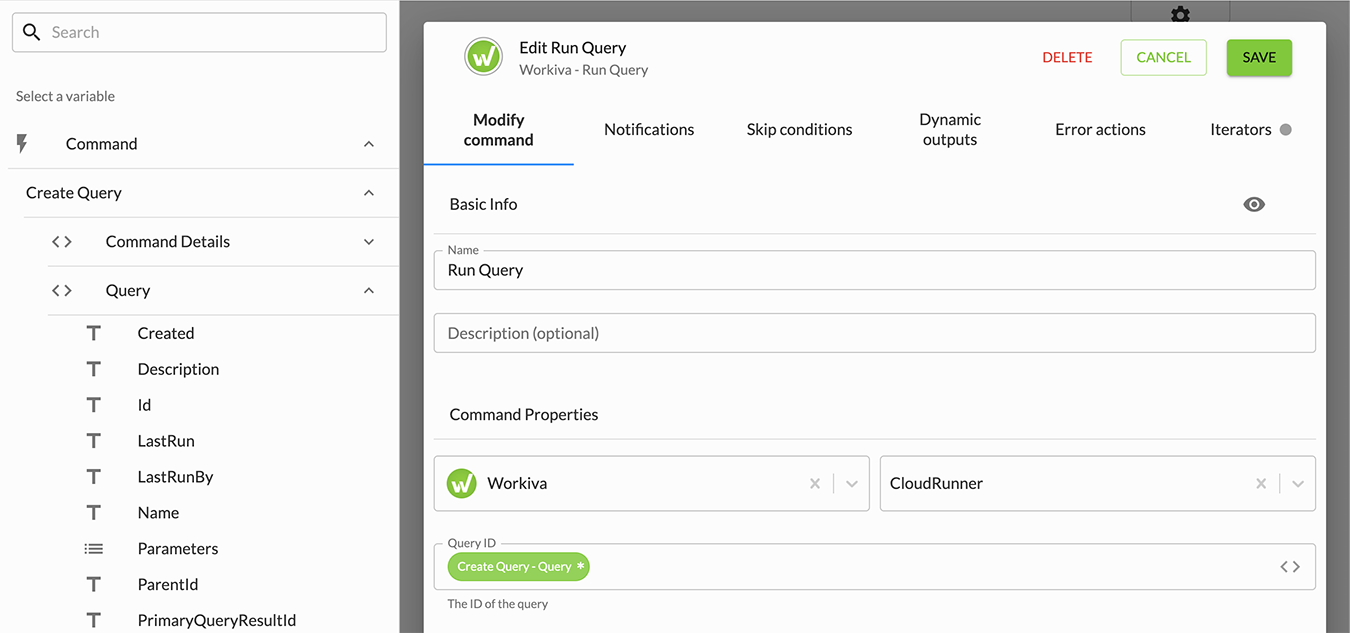1350x633 pixels.
Task: Select the Parameters variable
Action: pos(178,549)
